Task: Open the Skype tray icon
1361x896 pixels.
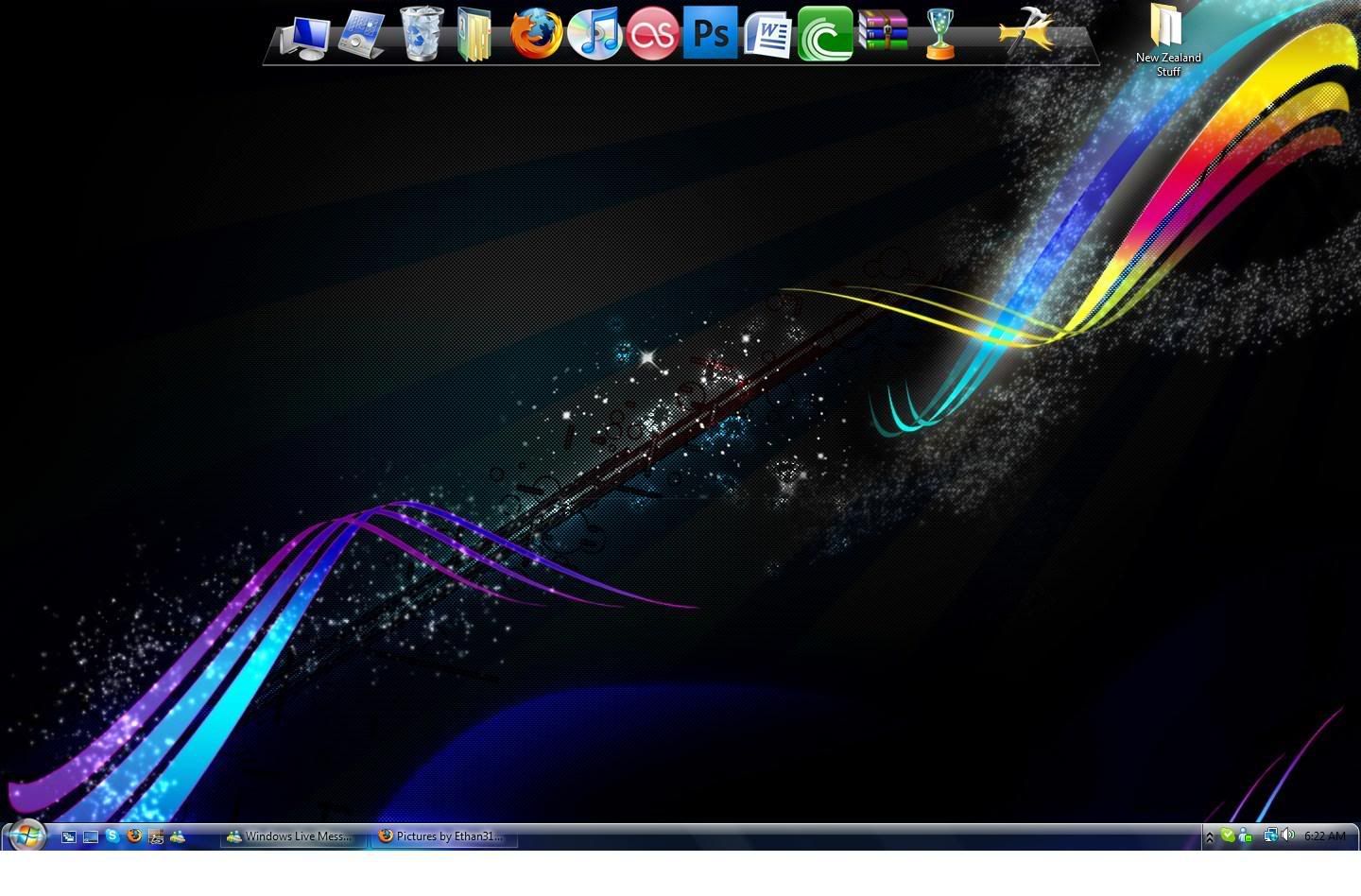Action: click(x=1227, y=836)
